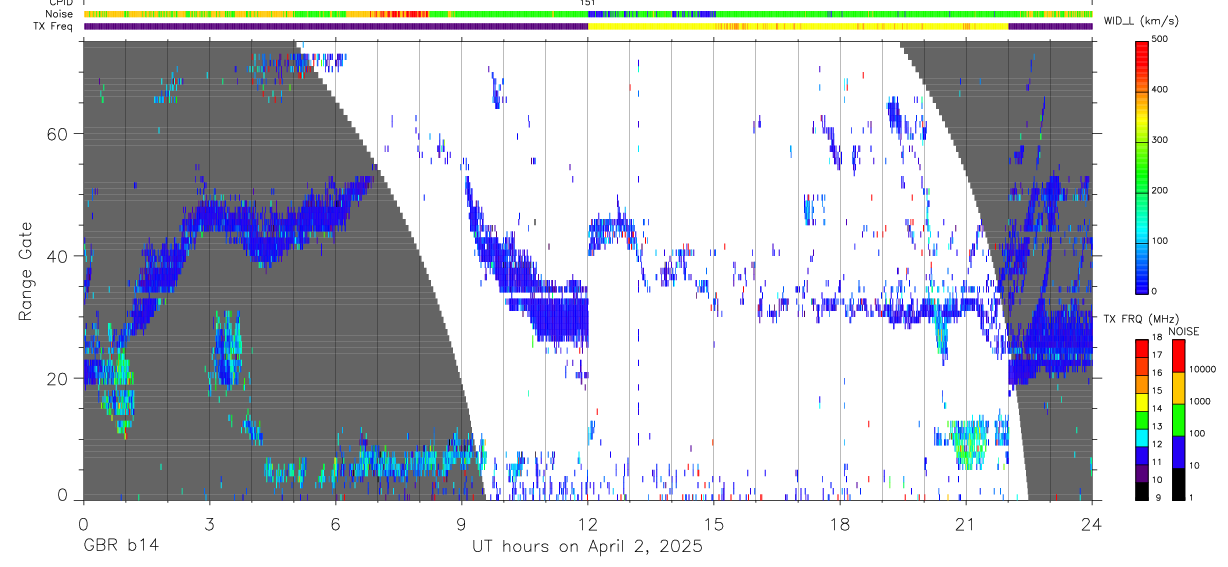The width and height of the screenshot is (1228, 567).
Task: Click the 'CPID' row label
Action: [x=61, y=3]
